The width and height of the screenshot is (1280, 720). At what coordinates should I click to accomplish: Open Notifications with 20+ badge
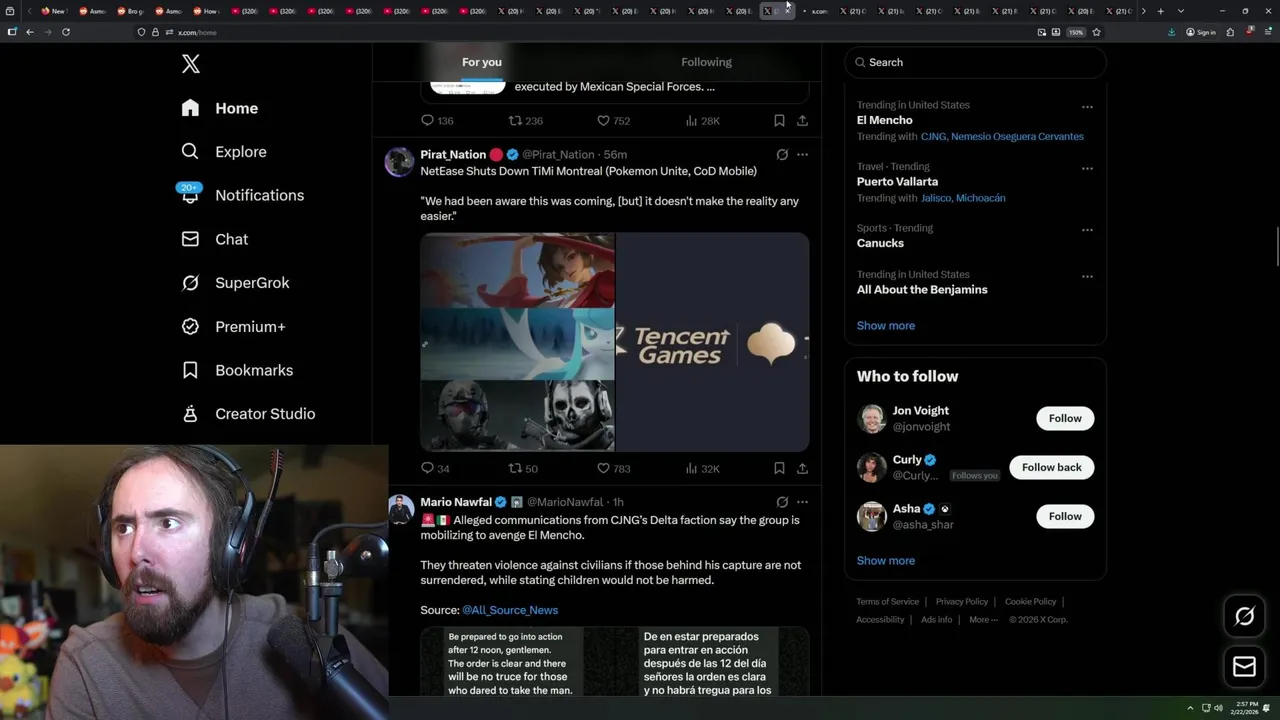click(242, 195)
